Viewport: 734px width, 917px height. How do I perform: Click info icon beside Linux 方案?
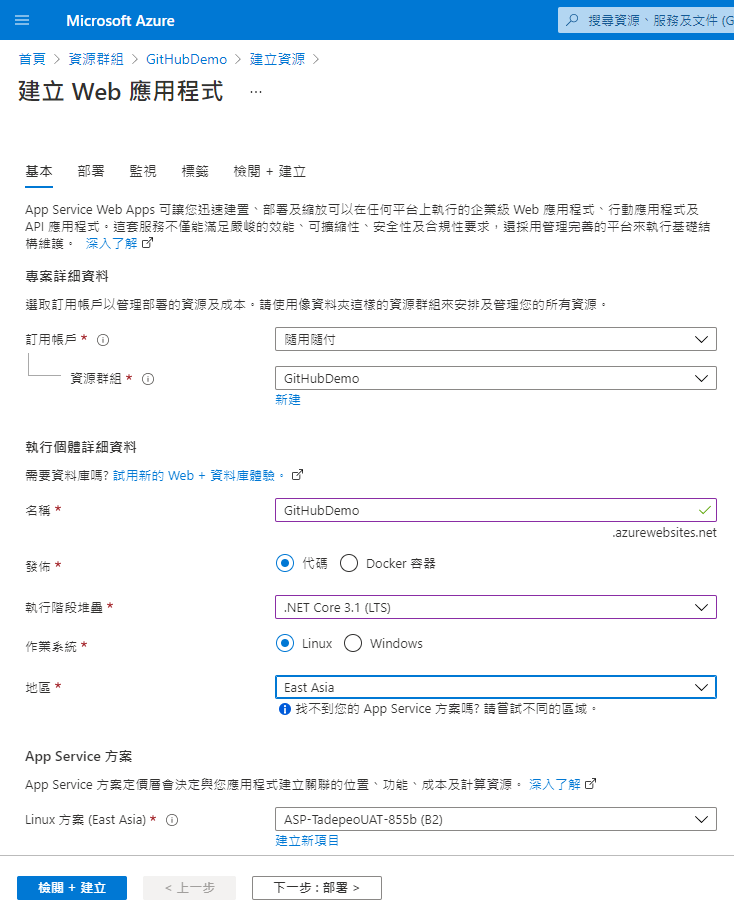coord(172,820)
